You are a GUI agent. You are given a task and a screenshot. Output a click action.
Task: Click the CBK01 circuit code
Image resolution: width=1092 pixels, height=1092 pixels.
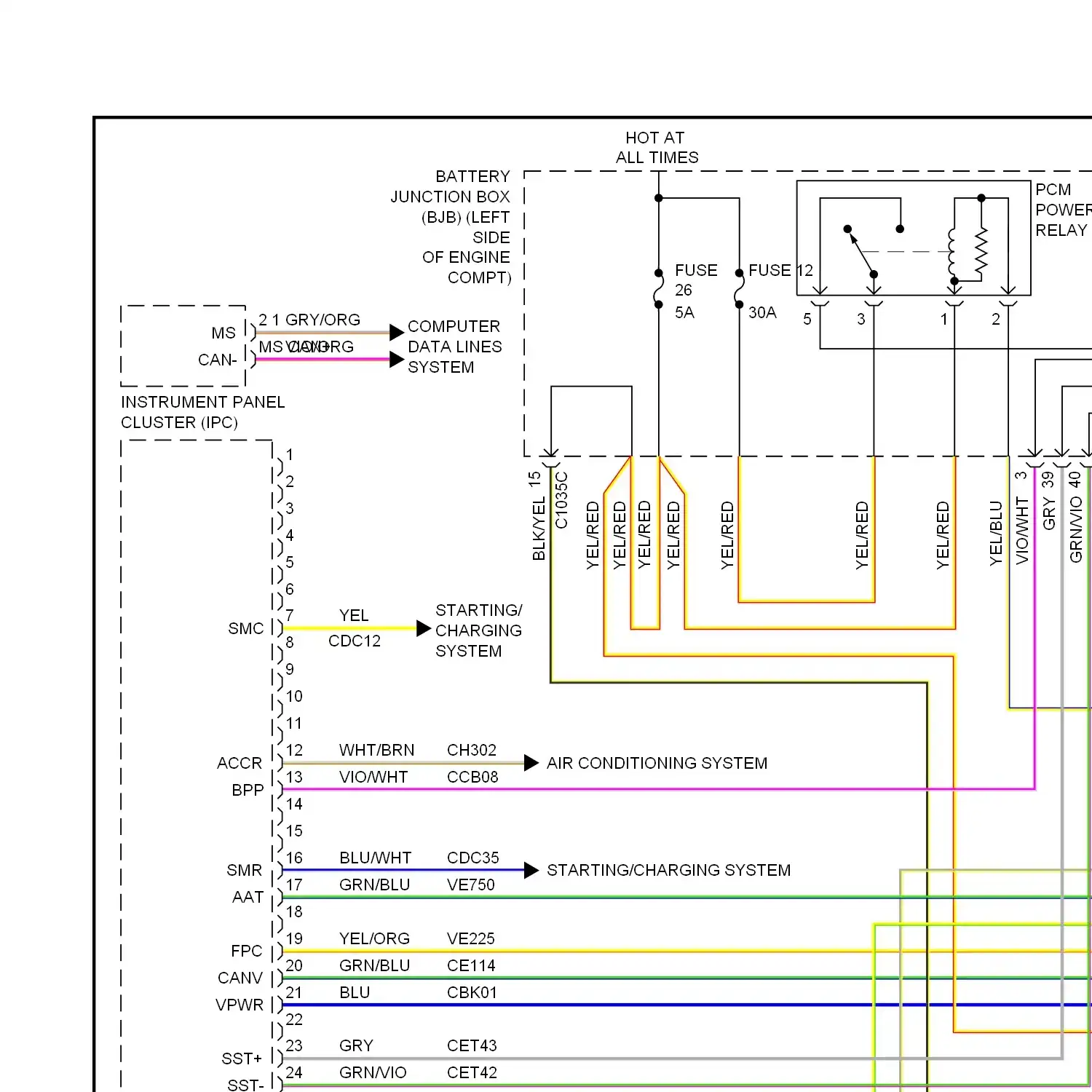pos(472,992)
